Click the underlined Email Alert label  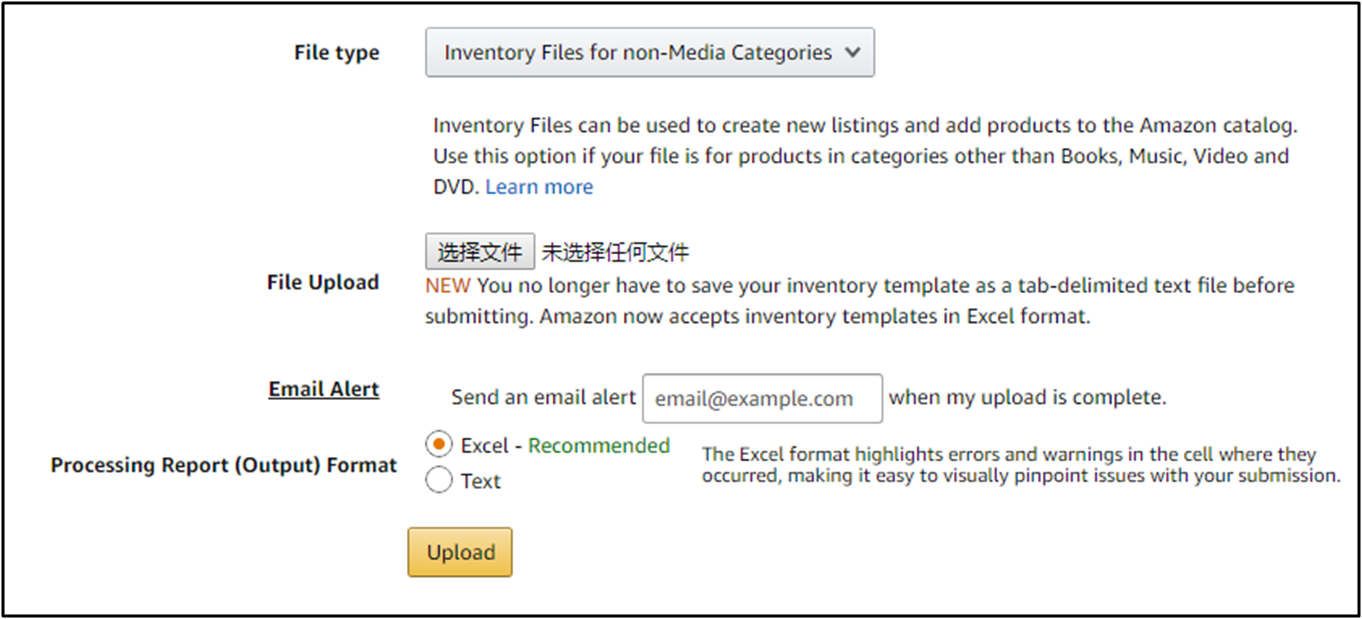click(324, 389)
